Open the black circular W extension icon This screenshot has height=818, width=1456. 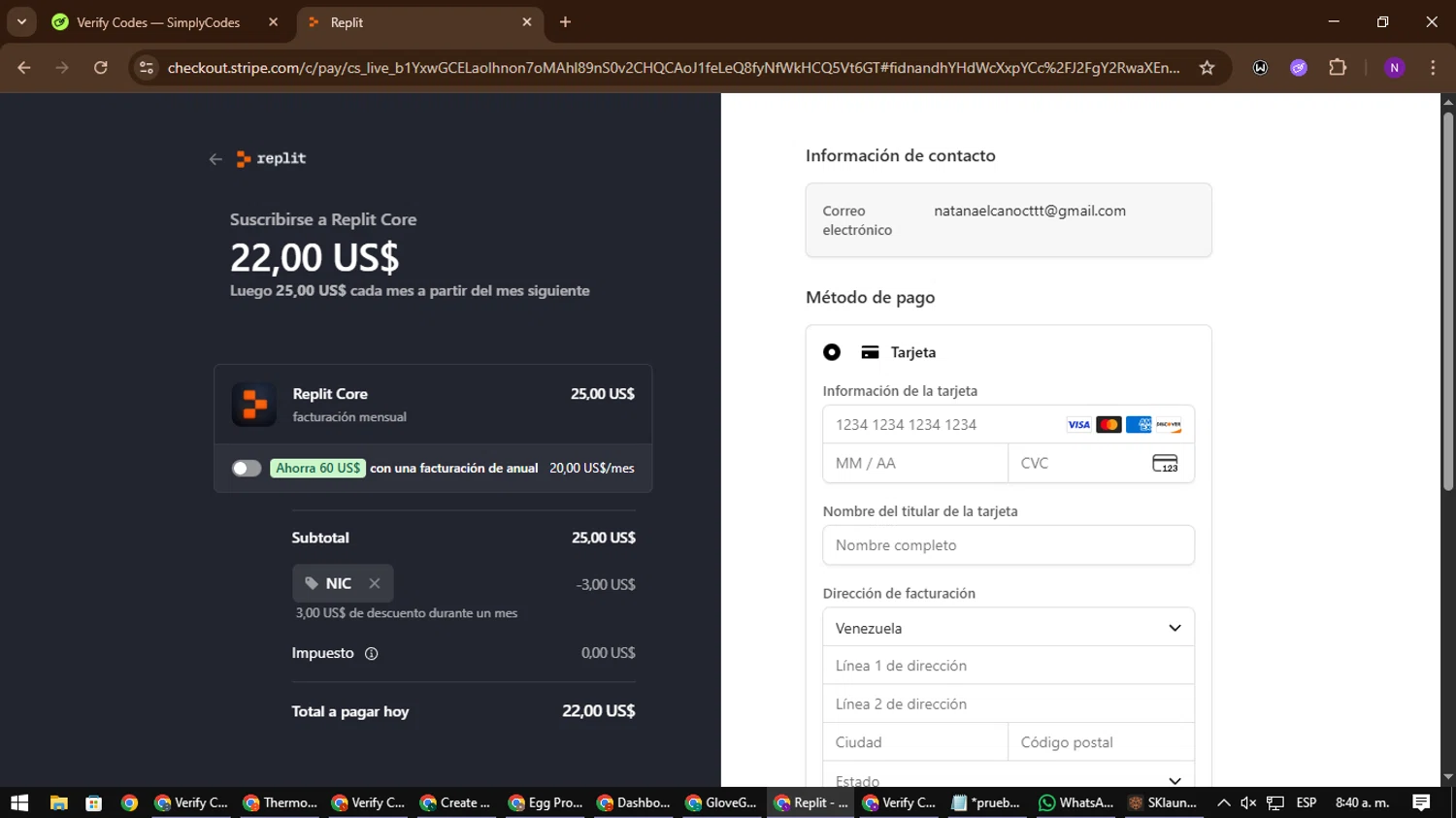(x=1260, y=68)
